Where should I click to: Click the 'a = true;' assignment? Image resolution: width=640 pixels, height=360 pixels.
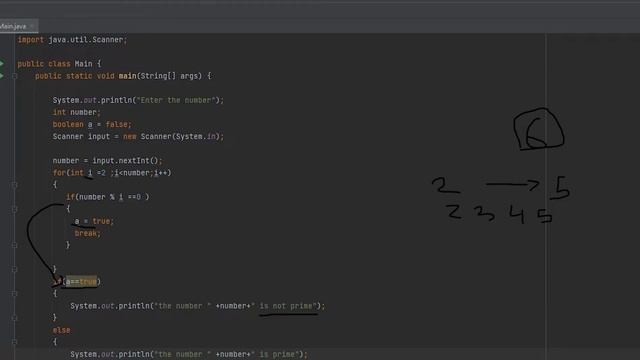[94, 221]
